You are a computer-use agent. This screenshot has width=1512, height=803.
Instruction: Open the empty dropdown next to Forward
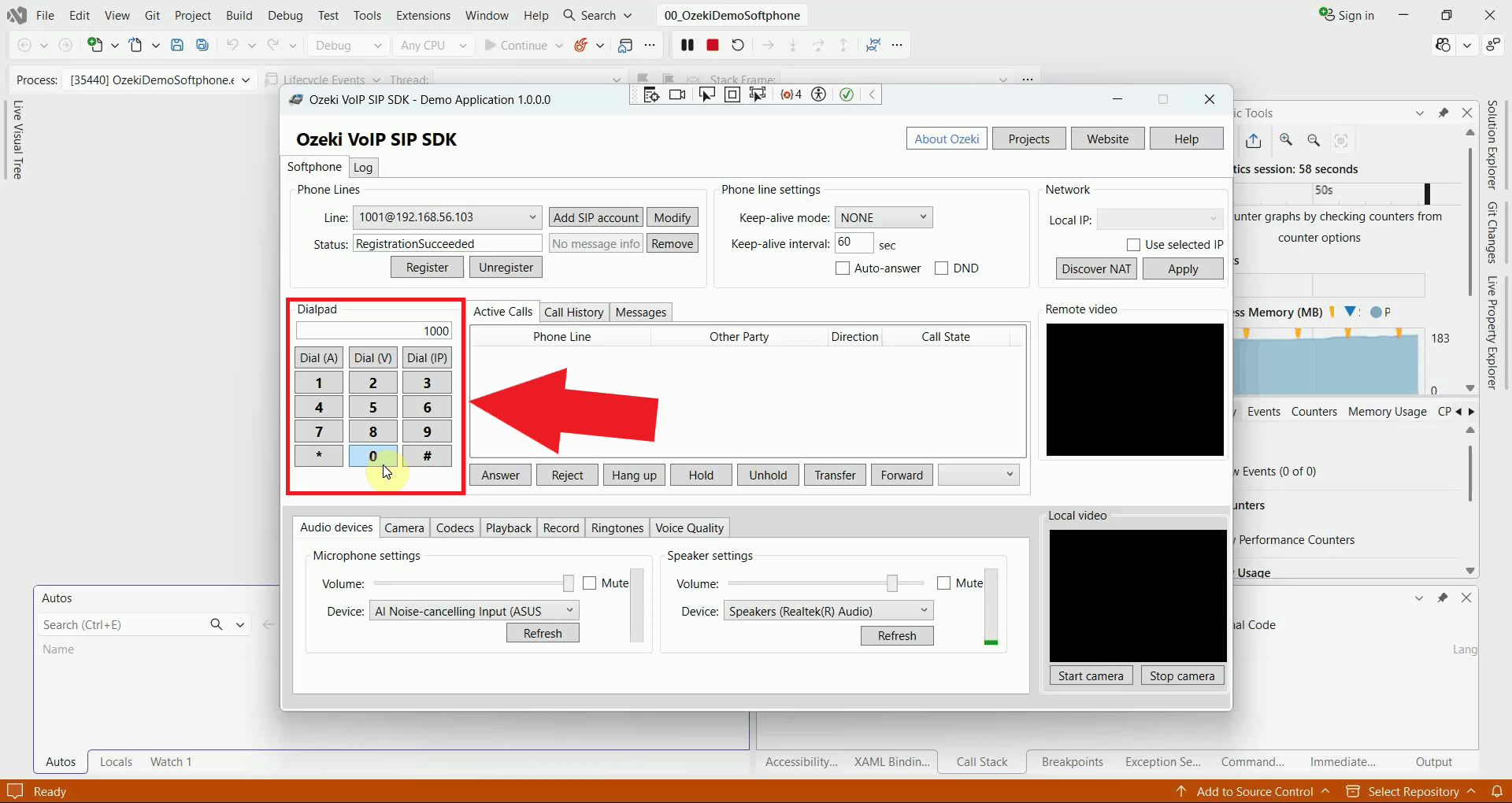click(979, 475)
